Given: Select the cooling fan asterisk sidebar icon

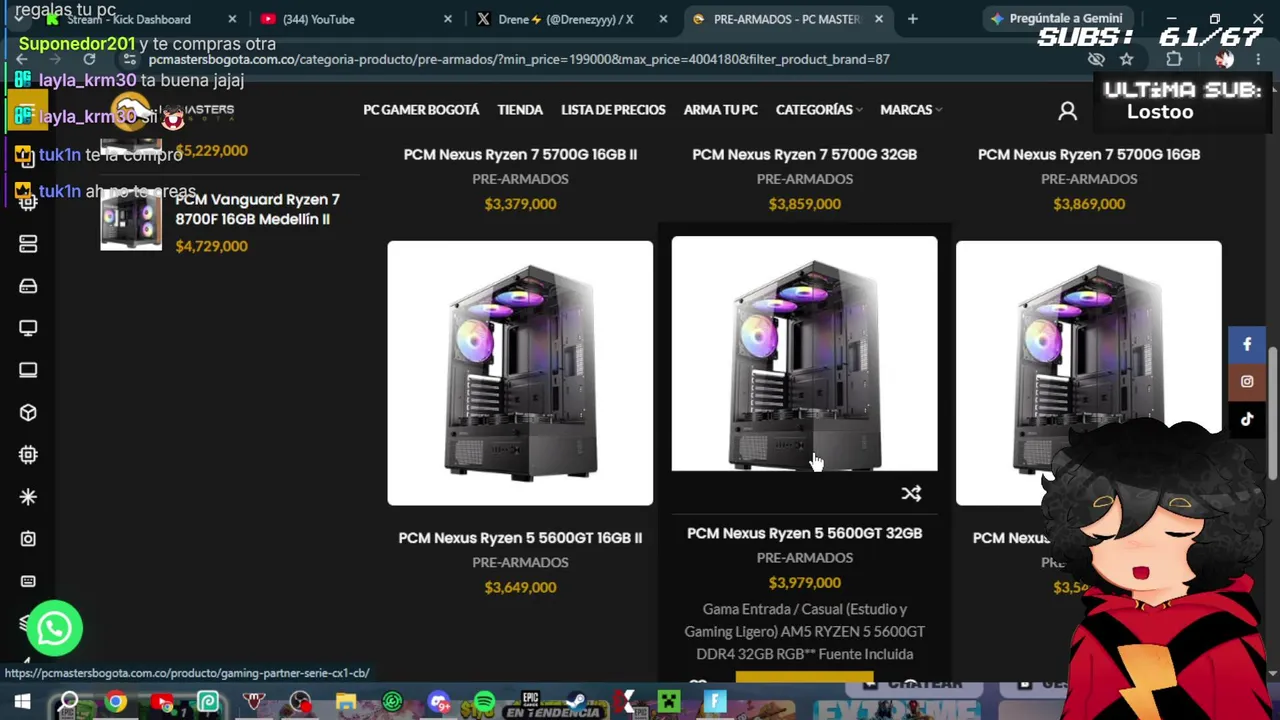Looking at the screenshot, I should (x=28, y=497).
